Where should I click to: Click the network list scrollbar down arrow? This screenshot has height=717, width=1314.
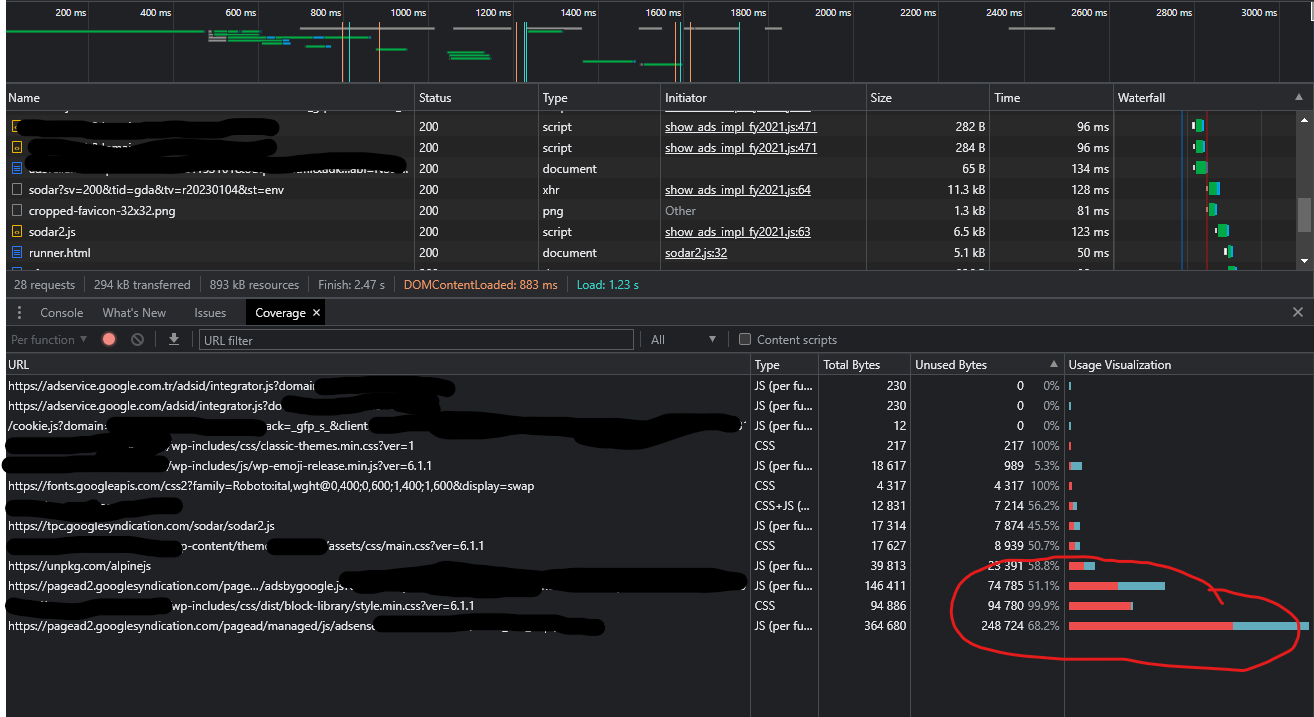(x=1303, y=261)
